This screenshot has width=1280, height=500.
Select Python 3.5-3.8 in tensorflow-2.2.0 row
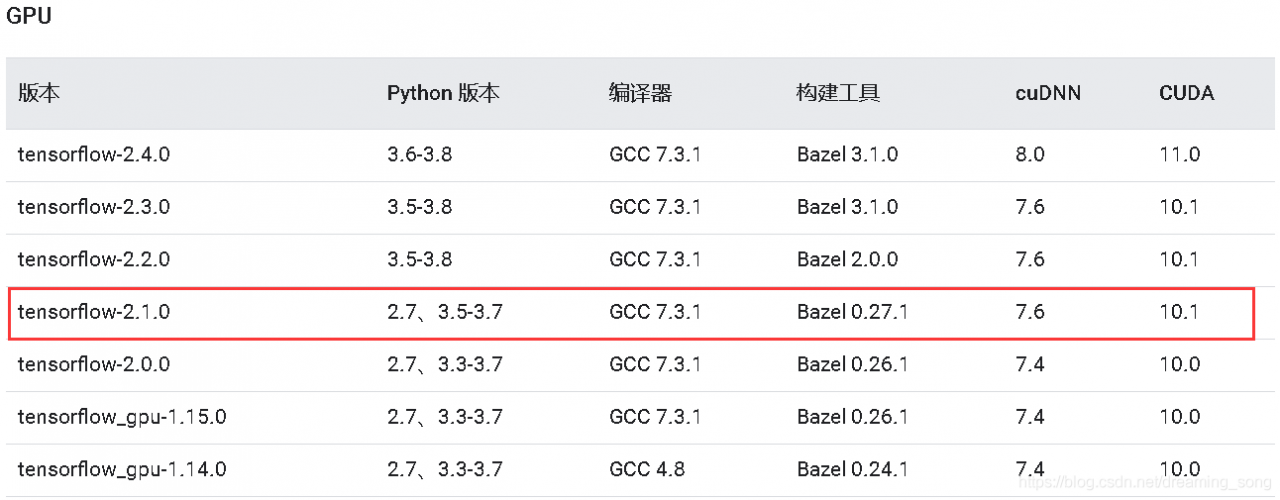(420, 259)
